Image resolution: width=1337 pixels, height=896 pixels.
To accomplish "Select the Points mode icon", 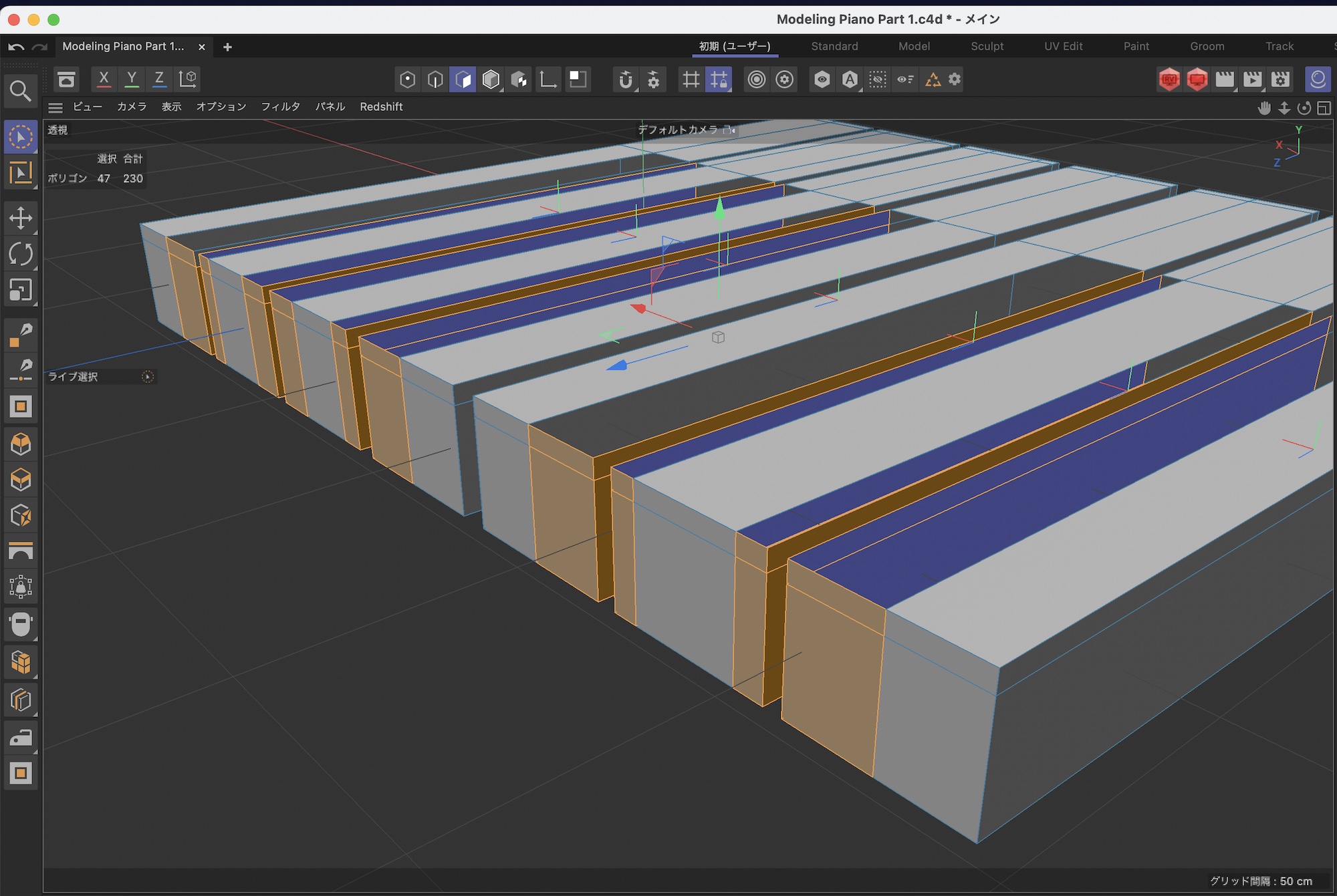I will tap(407, 80).
